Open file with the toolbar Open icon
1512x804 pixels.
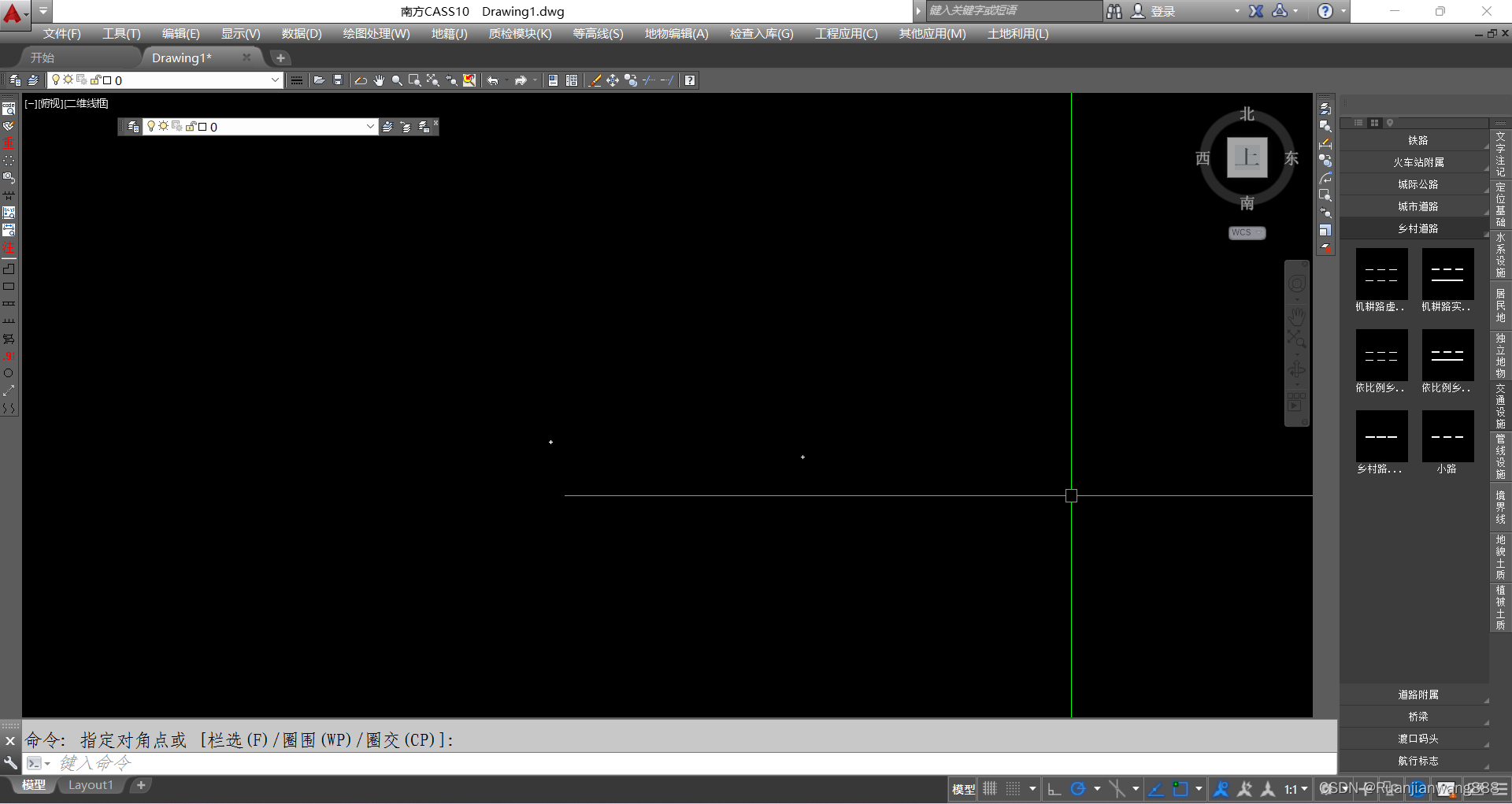click(319, 80)
